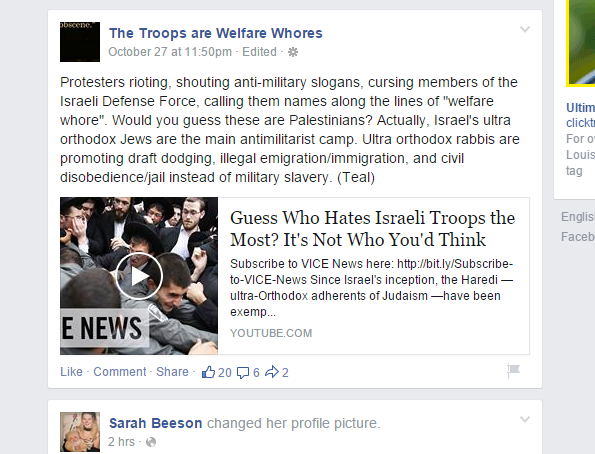Open Sarah Beeson's profile name link

click(156, 423)
